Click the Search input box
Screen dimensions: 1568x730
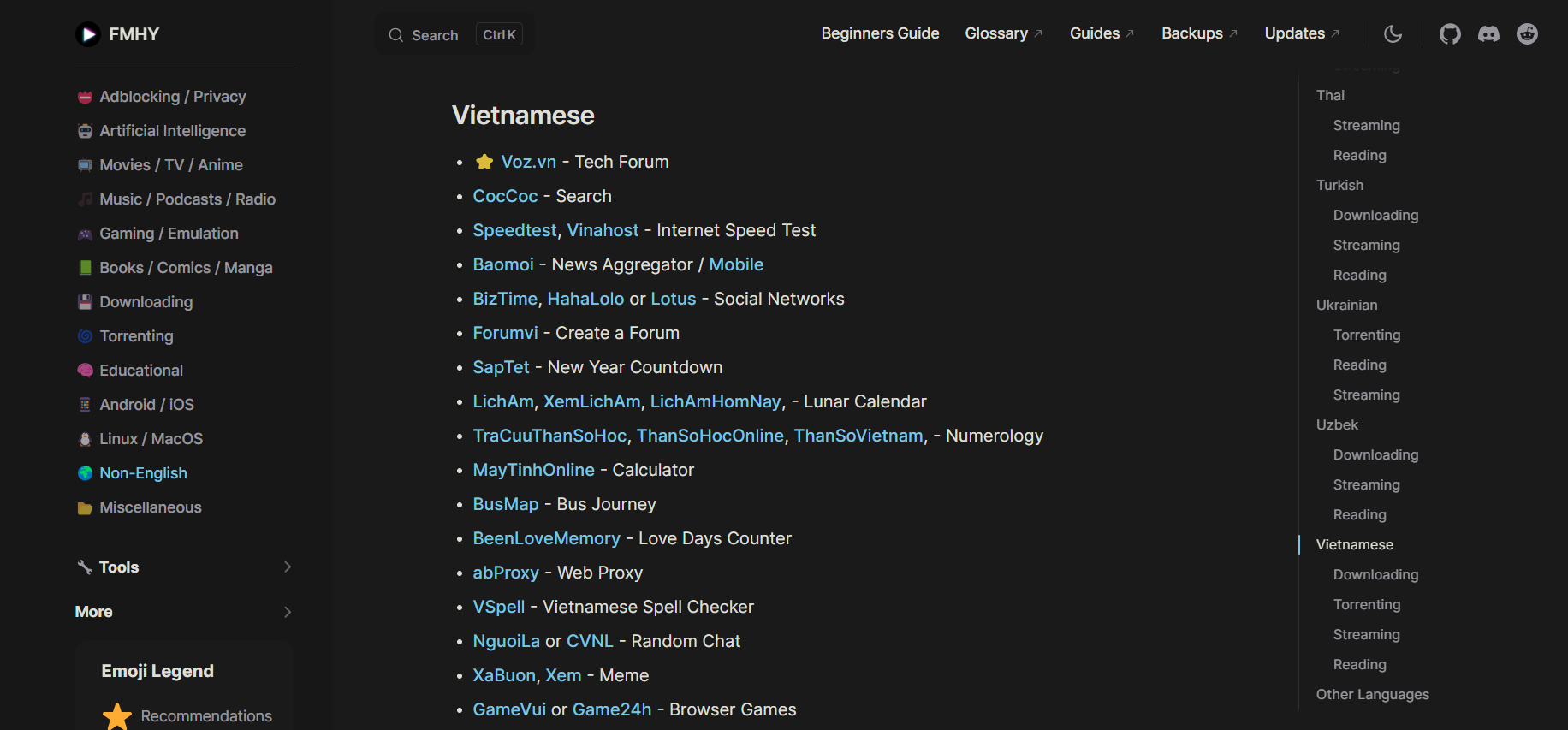point(455,35)
